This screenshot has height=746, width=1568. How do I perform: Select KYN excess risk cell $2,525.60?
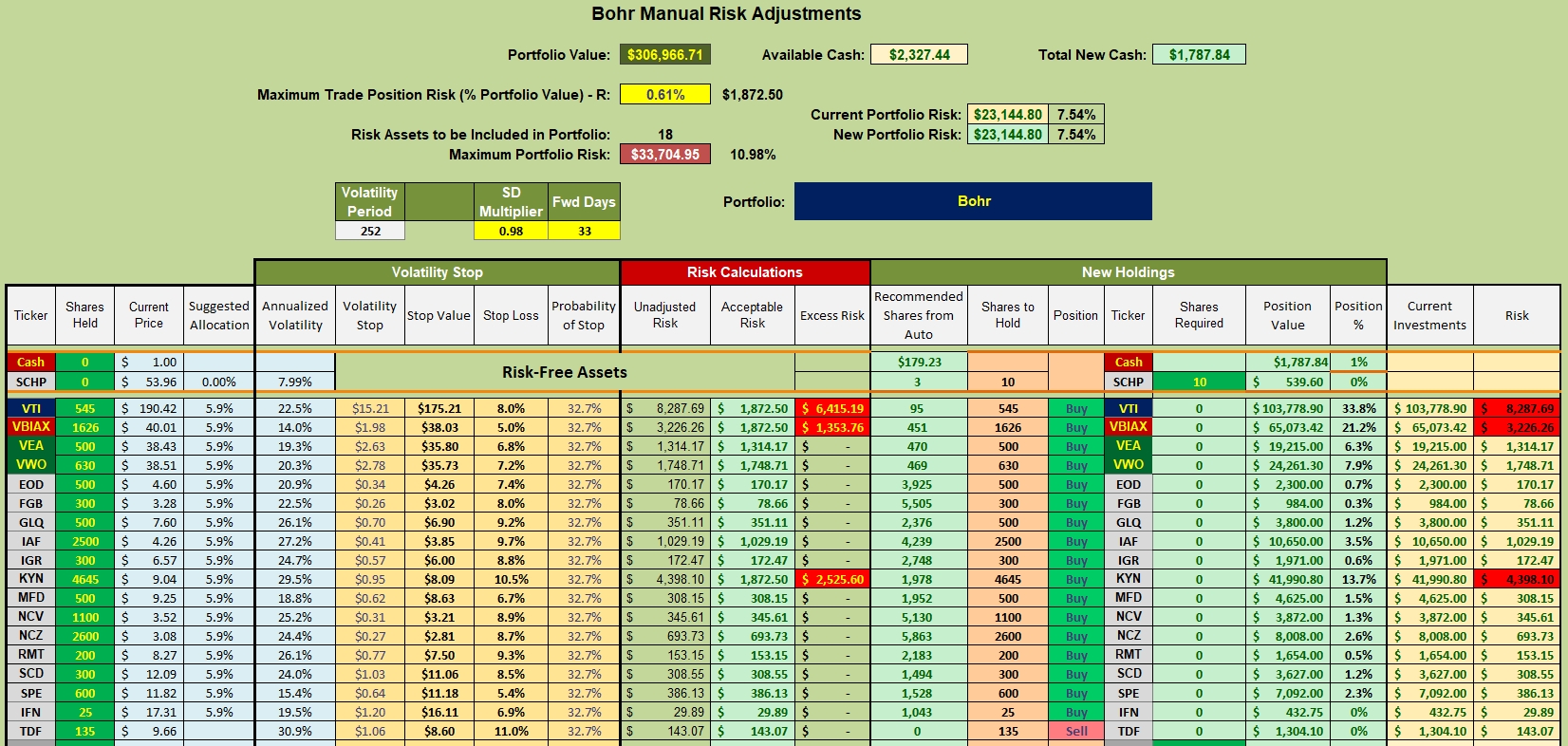point(832,579)
